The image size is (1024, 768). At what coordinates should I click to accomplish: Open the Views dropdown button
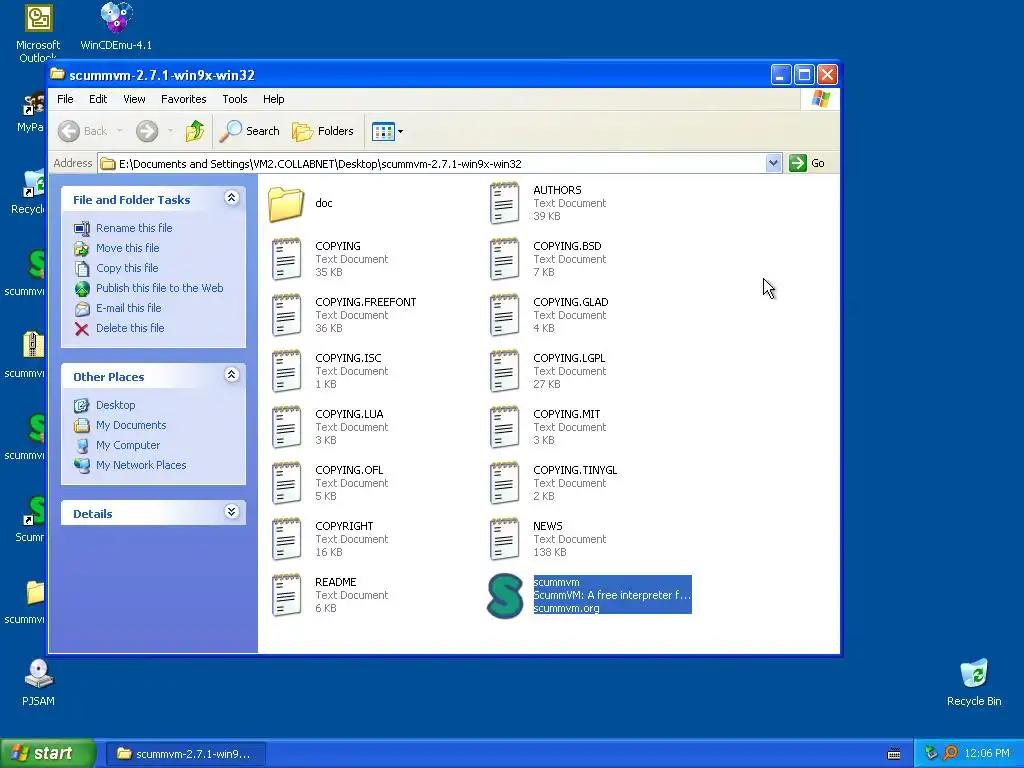(x=387, y=131)
